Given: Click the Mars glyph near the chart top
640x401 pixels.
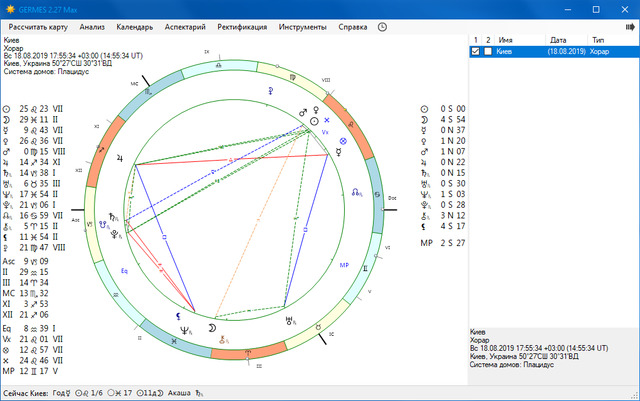Looking at the screenshot, I should (304, 112).
